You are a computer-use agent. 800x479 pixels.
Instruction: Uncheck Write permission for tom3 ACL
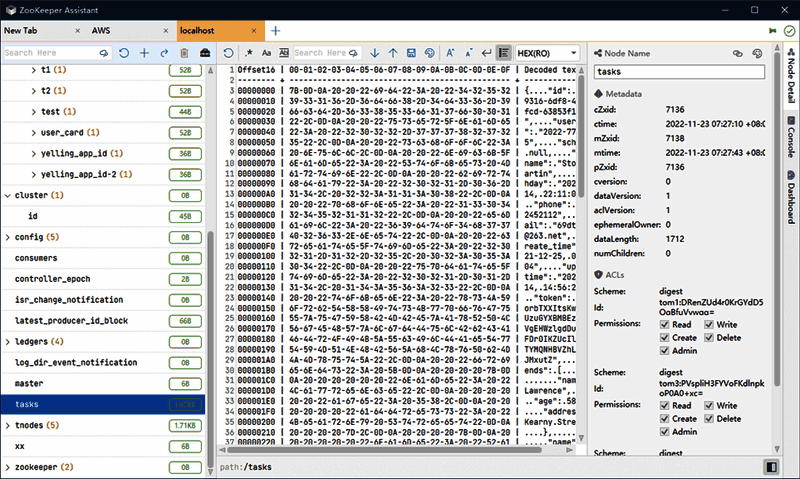(x=709, y=406)
